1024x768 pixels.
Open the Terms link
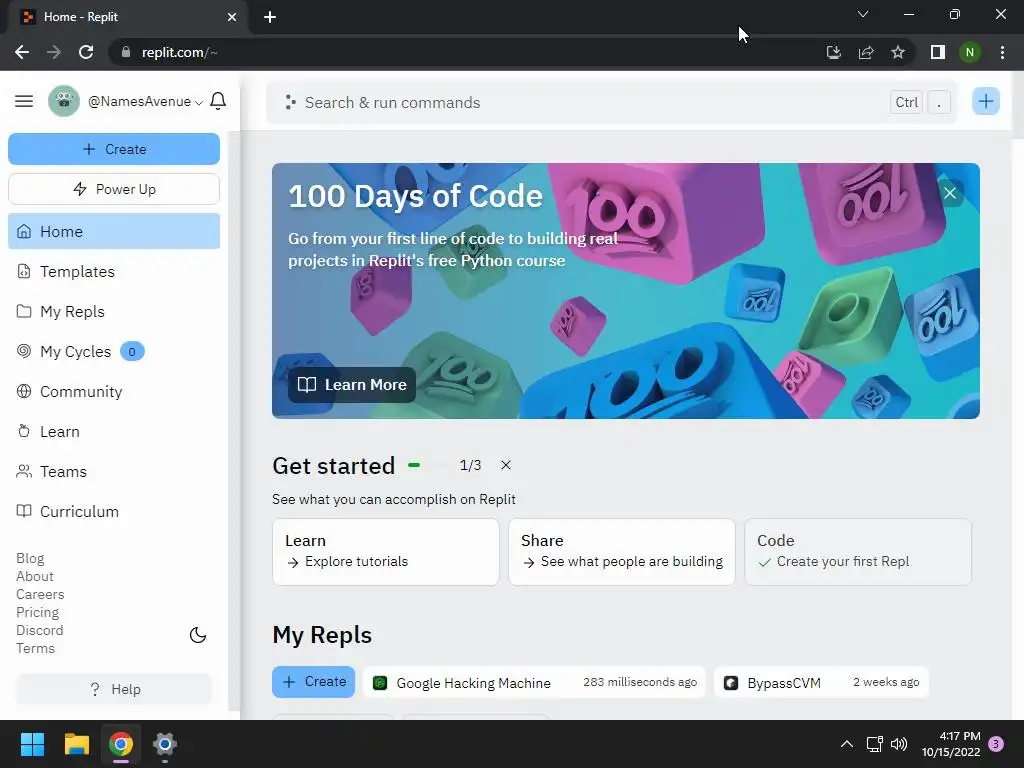(x=35, y=648)
